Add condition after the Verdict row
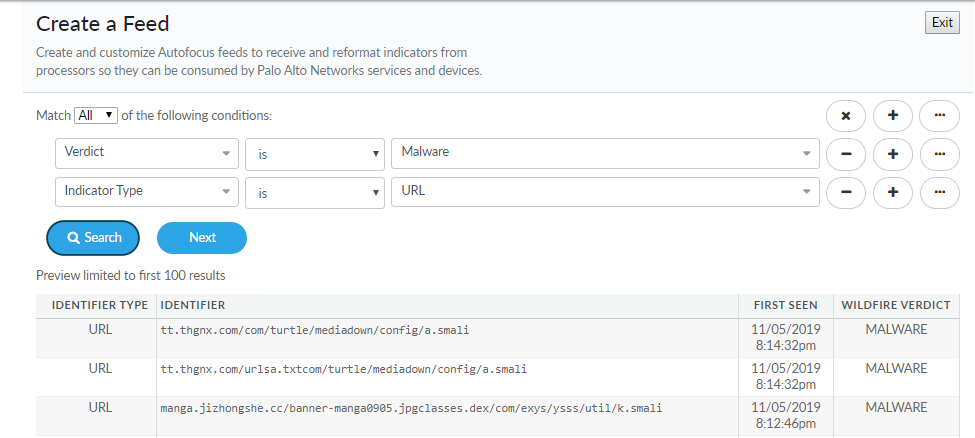The image size is (975, 438). [x=893, y=154]
